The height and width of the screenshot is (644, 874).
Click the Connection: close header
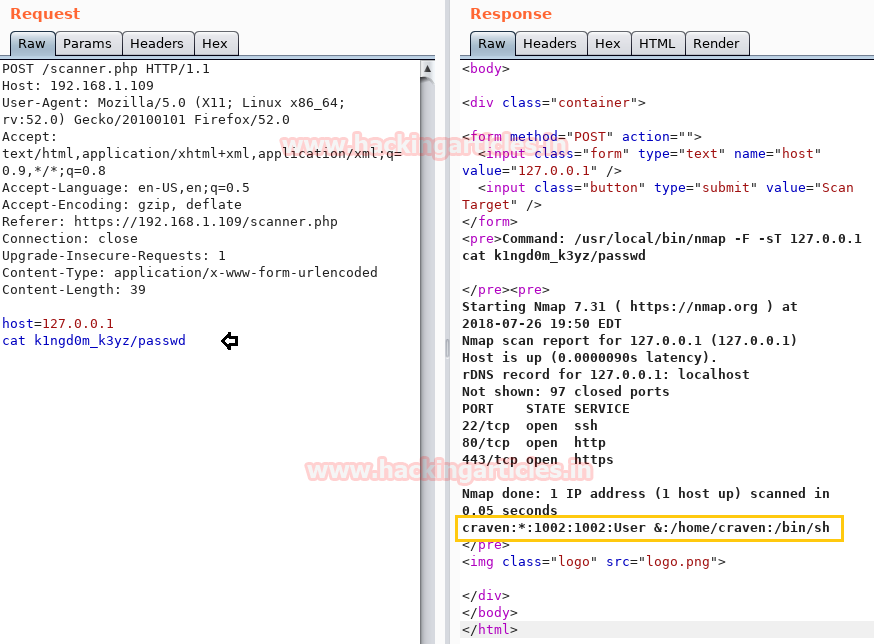click(x=70, y=239)
